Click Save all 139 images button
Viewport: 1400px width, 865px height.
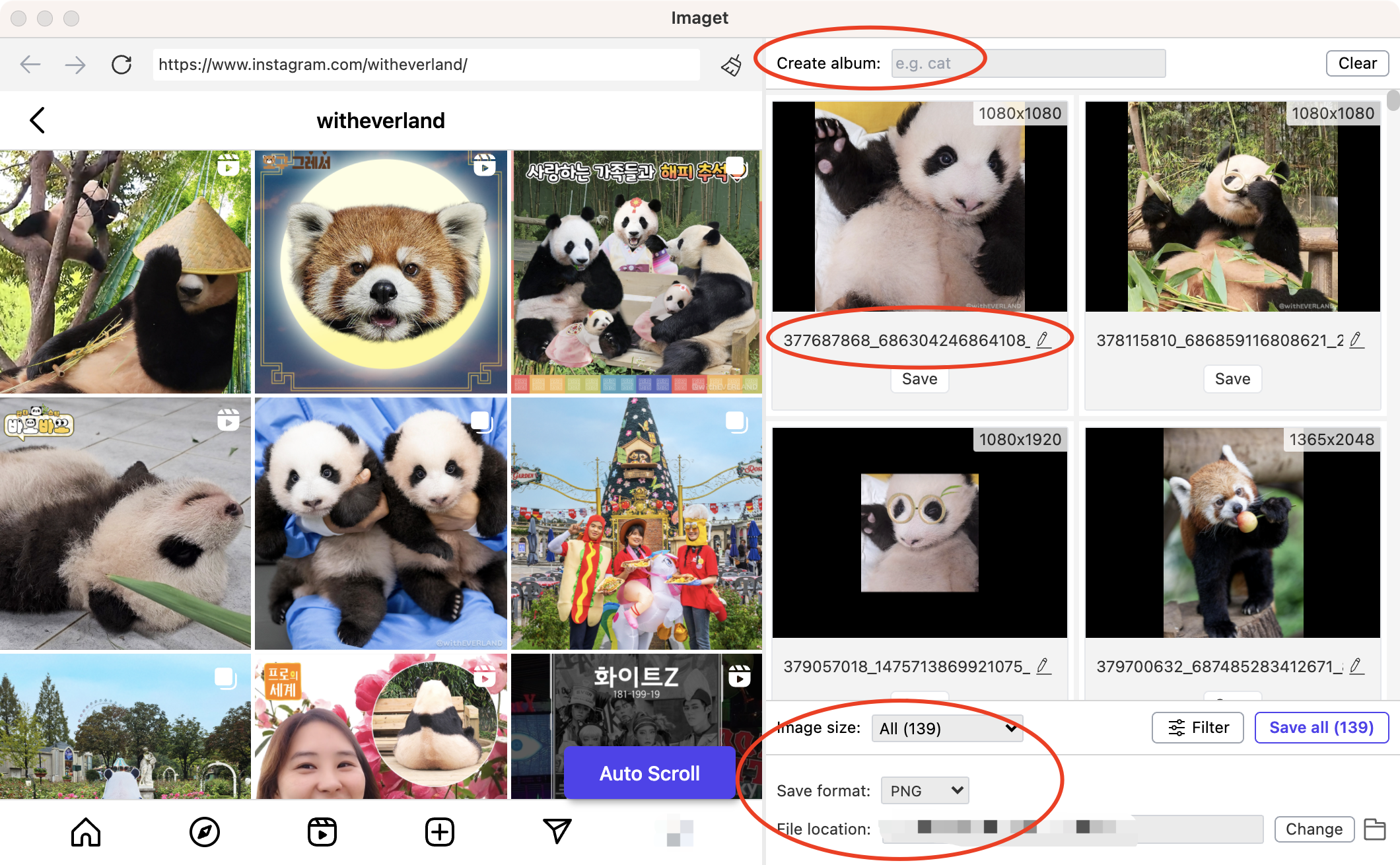(1321, 727)
